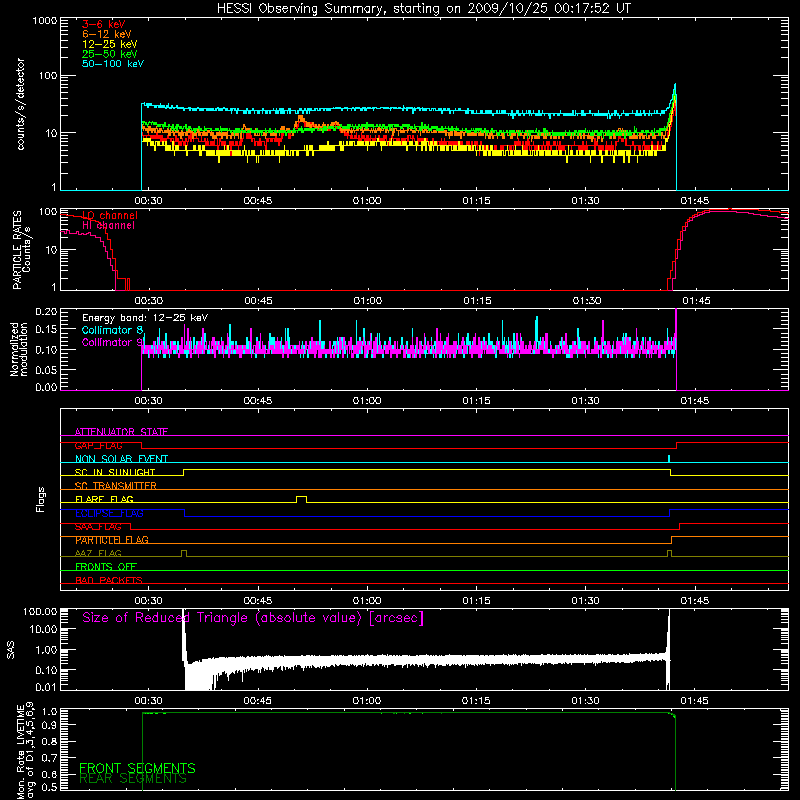Select the 3-6 keV legend label
Screen dimensions: 800x800
coord(103,24)
